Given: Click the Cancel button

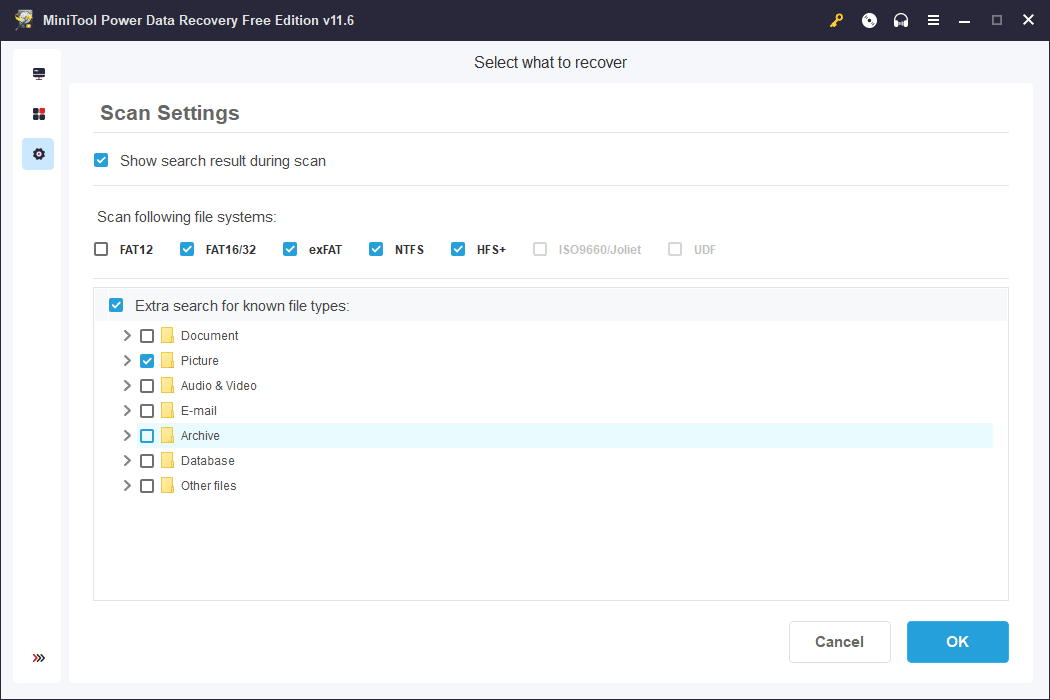Looking at the screenshot, I should (x=840, y=642).
